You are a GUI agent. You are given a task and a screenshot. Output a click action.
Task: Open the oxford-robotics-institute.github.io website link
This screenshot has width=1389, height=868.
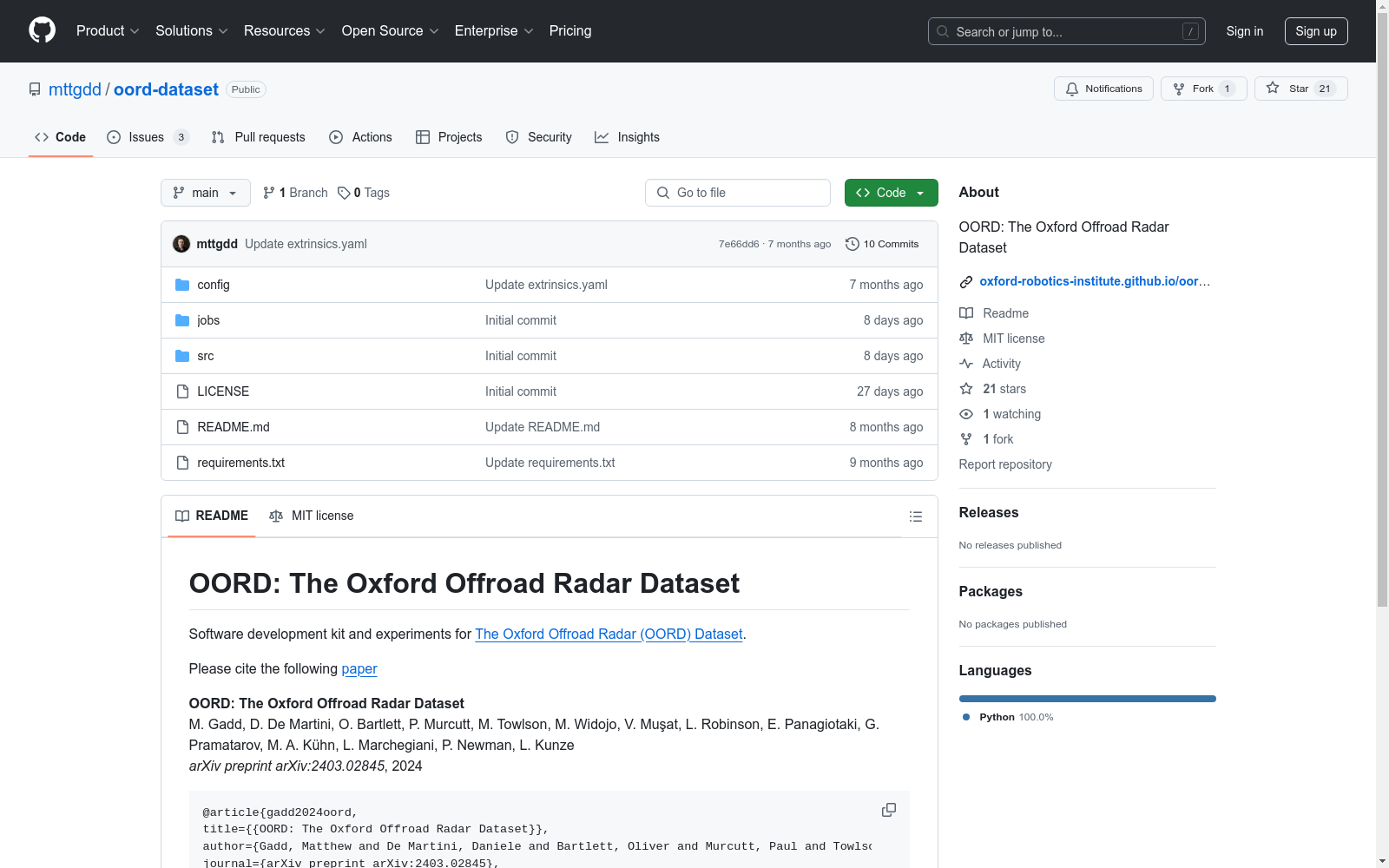point(1095,281)
